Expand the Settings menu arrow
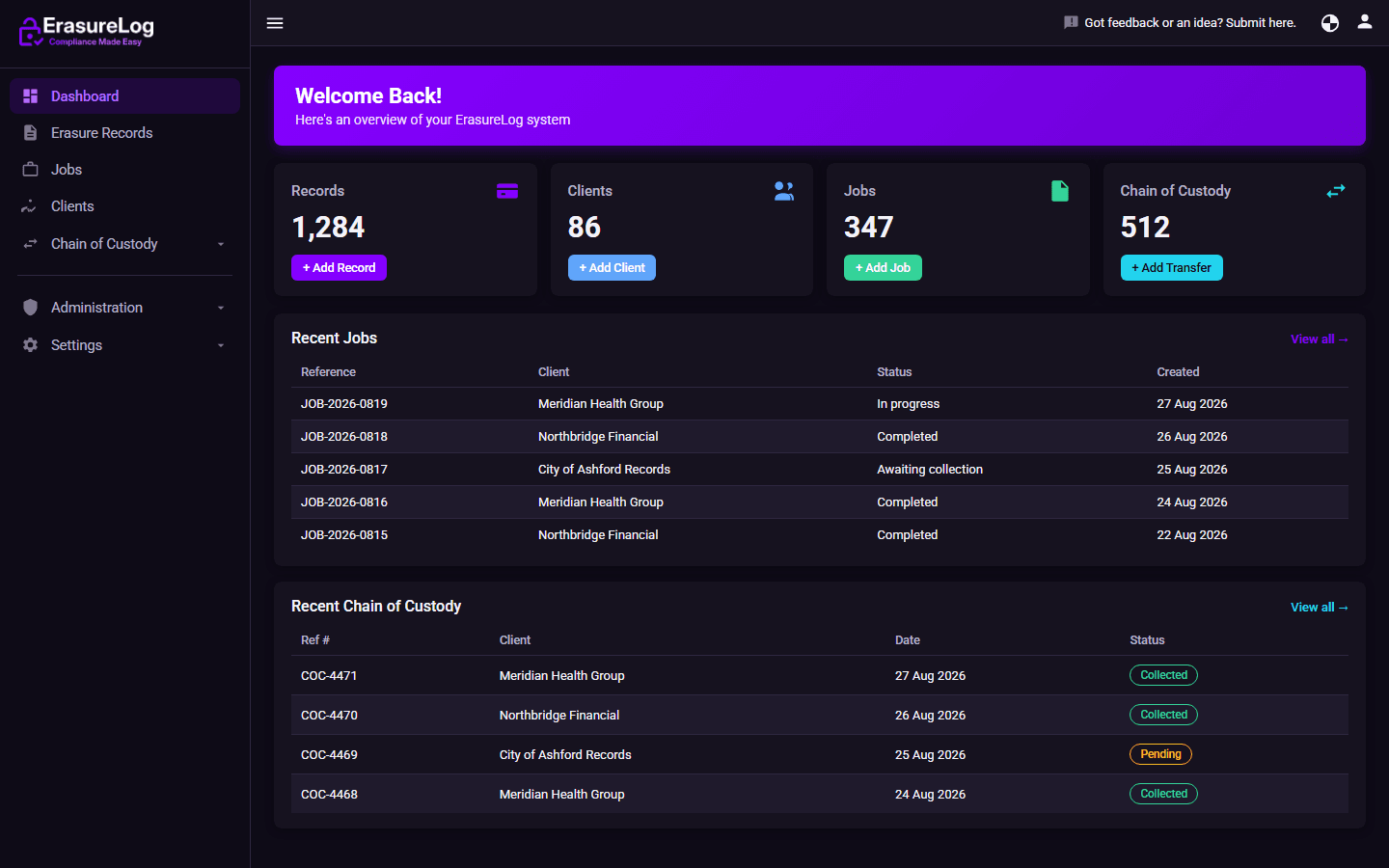This screenshot has width=1389, height=868. click(x=221, y=345)
